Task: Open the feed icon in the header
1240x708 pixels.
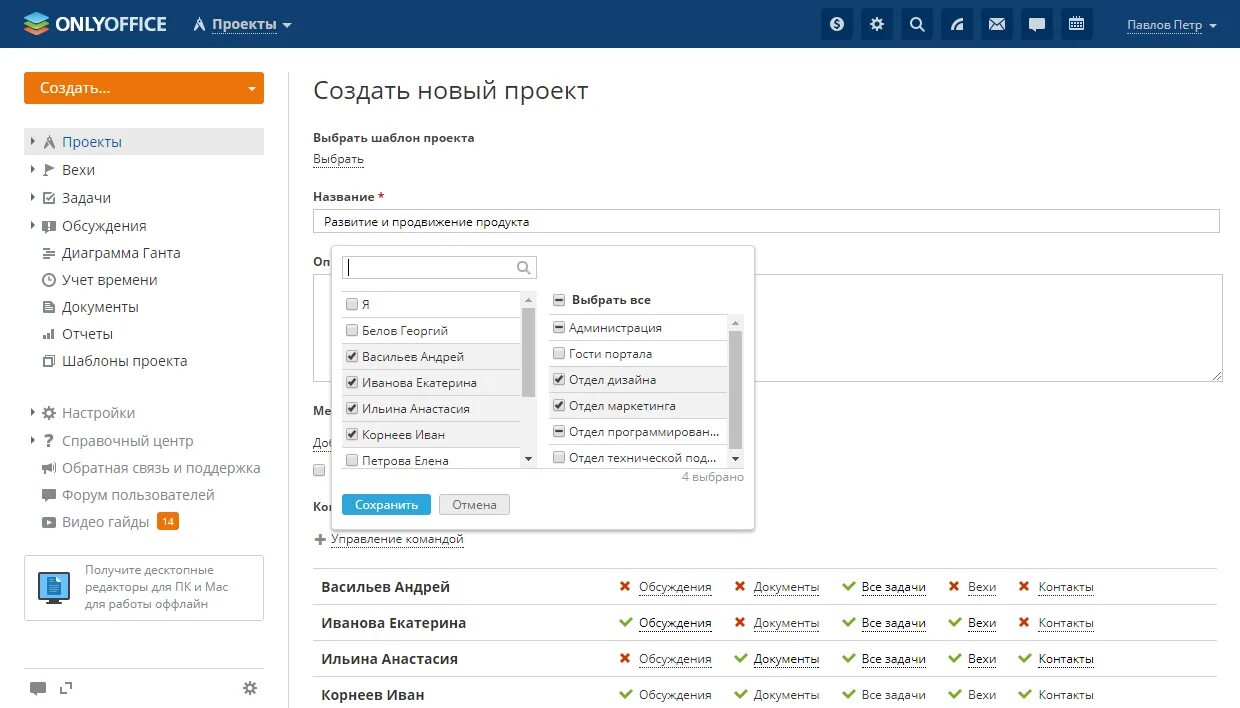Action: coord(957,24)
